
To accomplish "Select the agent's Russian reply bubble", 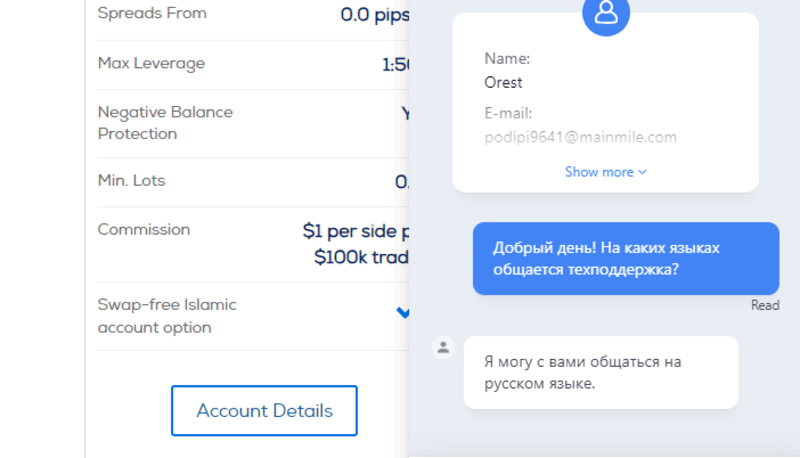I will (x=601, y=372).
